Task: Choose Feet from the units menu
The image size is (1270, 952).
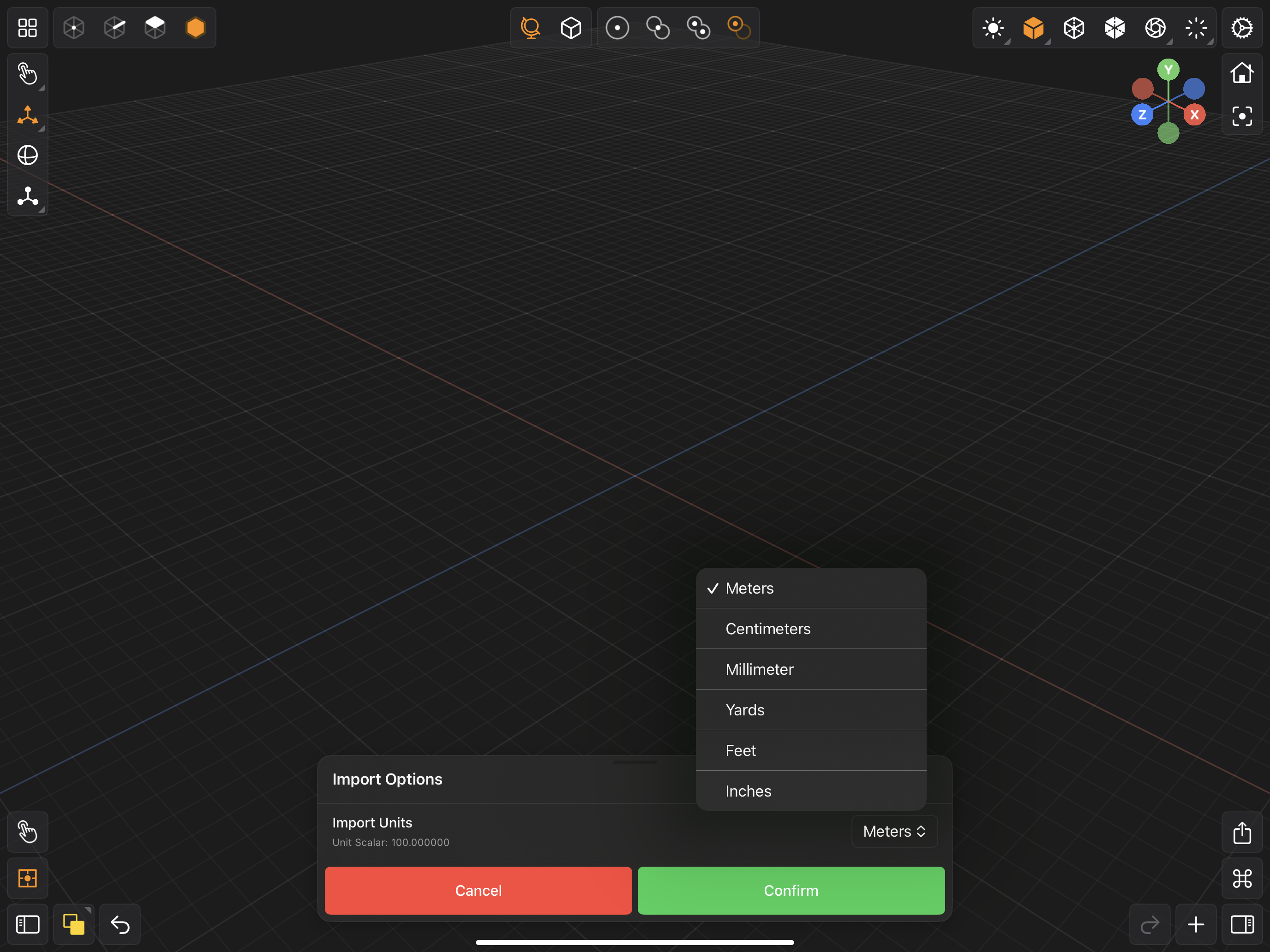Action: pyautogui.click(x=811, y=750)
